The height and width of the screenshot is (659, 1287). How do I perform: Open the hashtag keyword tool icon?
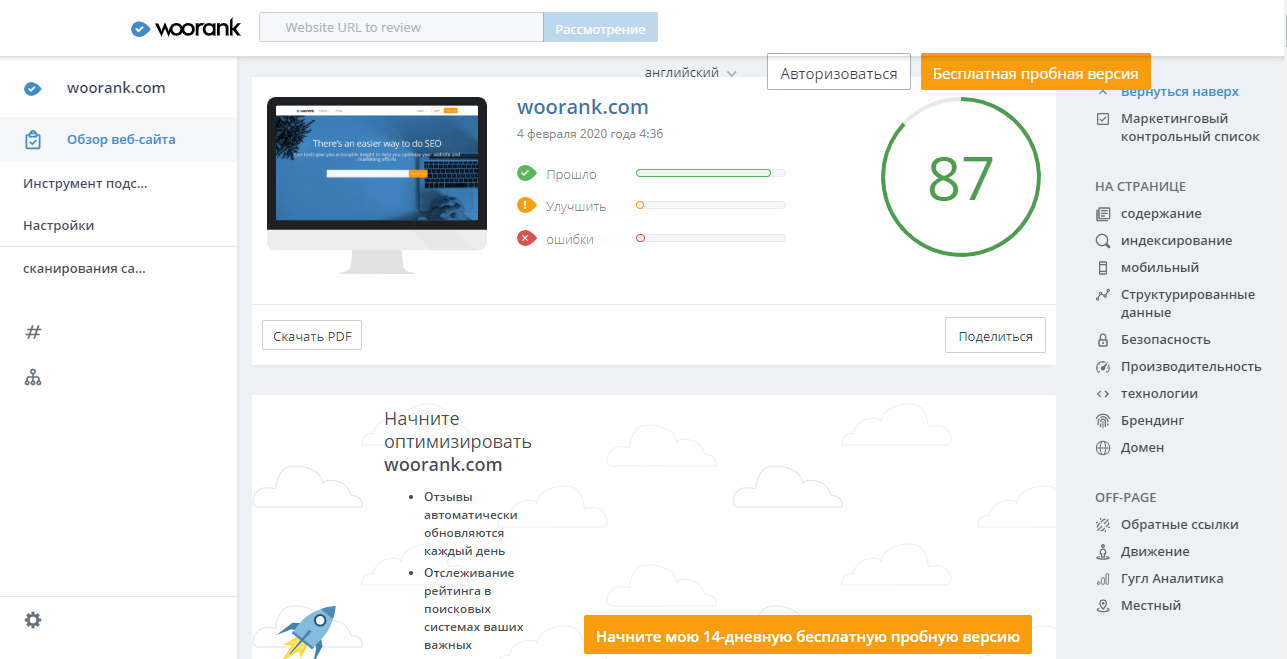[x=33, y=332]
